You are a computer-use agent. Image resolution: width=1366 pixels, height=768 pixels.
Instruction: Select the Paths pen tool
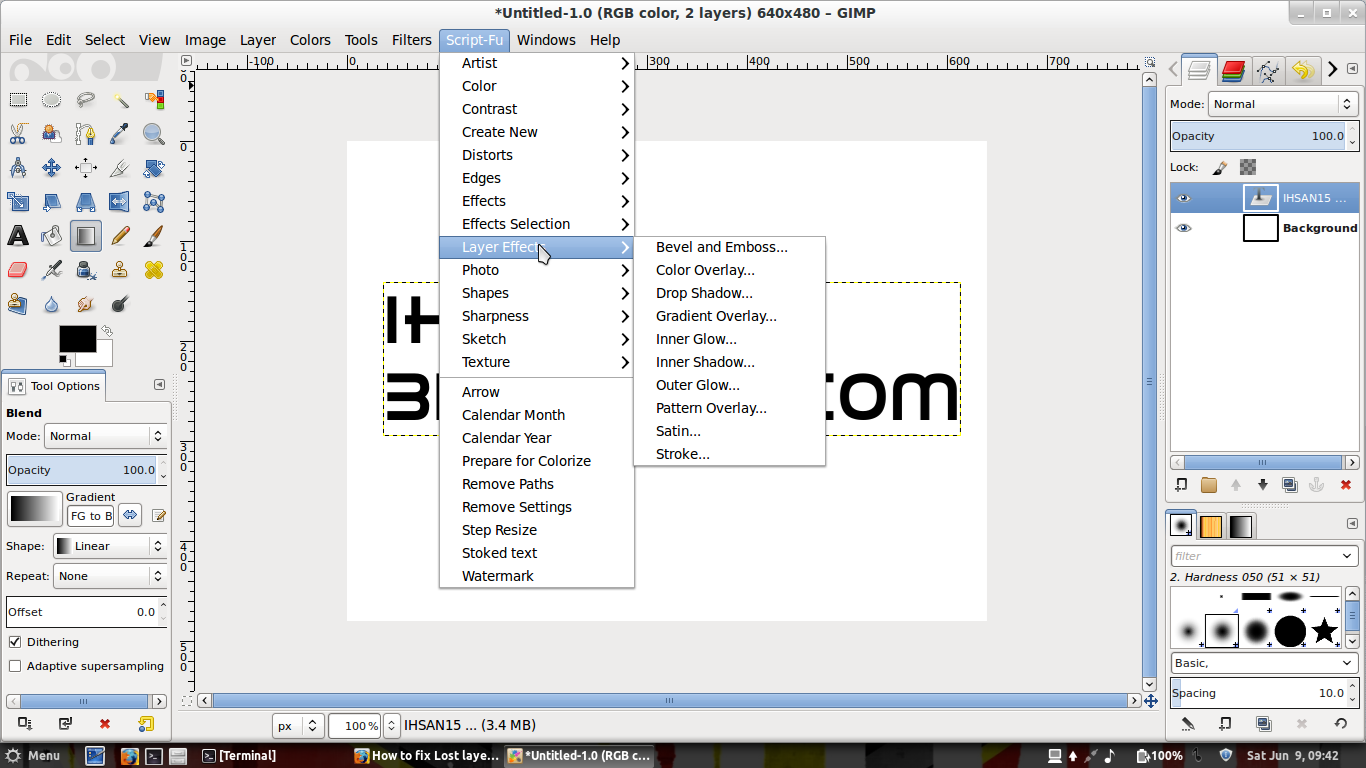(x=86, y=133)
